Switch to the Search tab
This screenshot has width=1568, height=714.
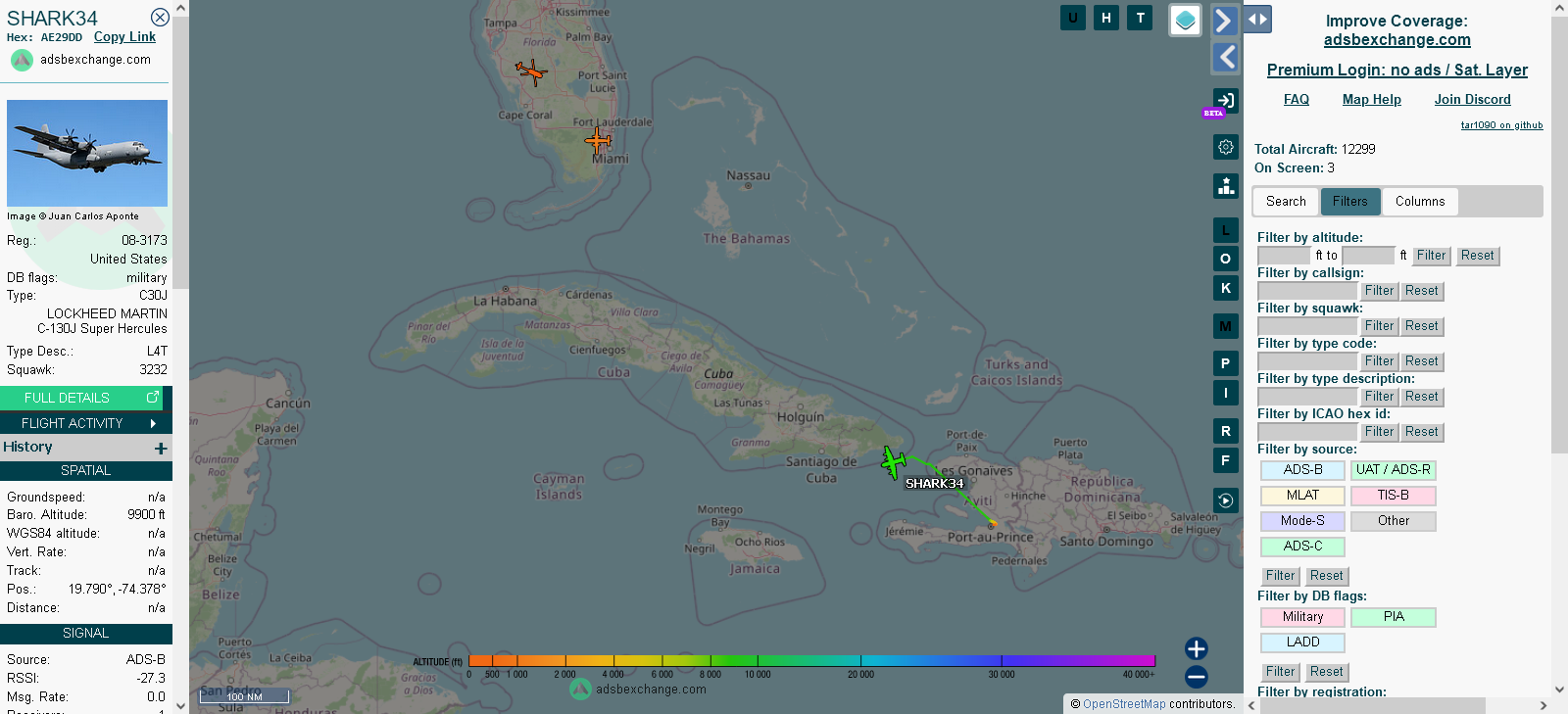(x=1286, y=202)
